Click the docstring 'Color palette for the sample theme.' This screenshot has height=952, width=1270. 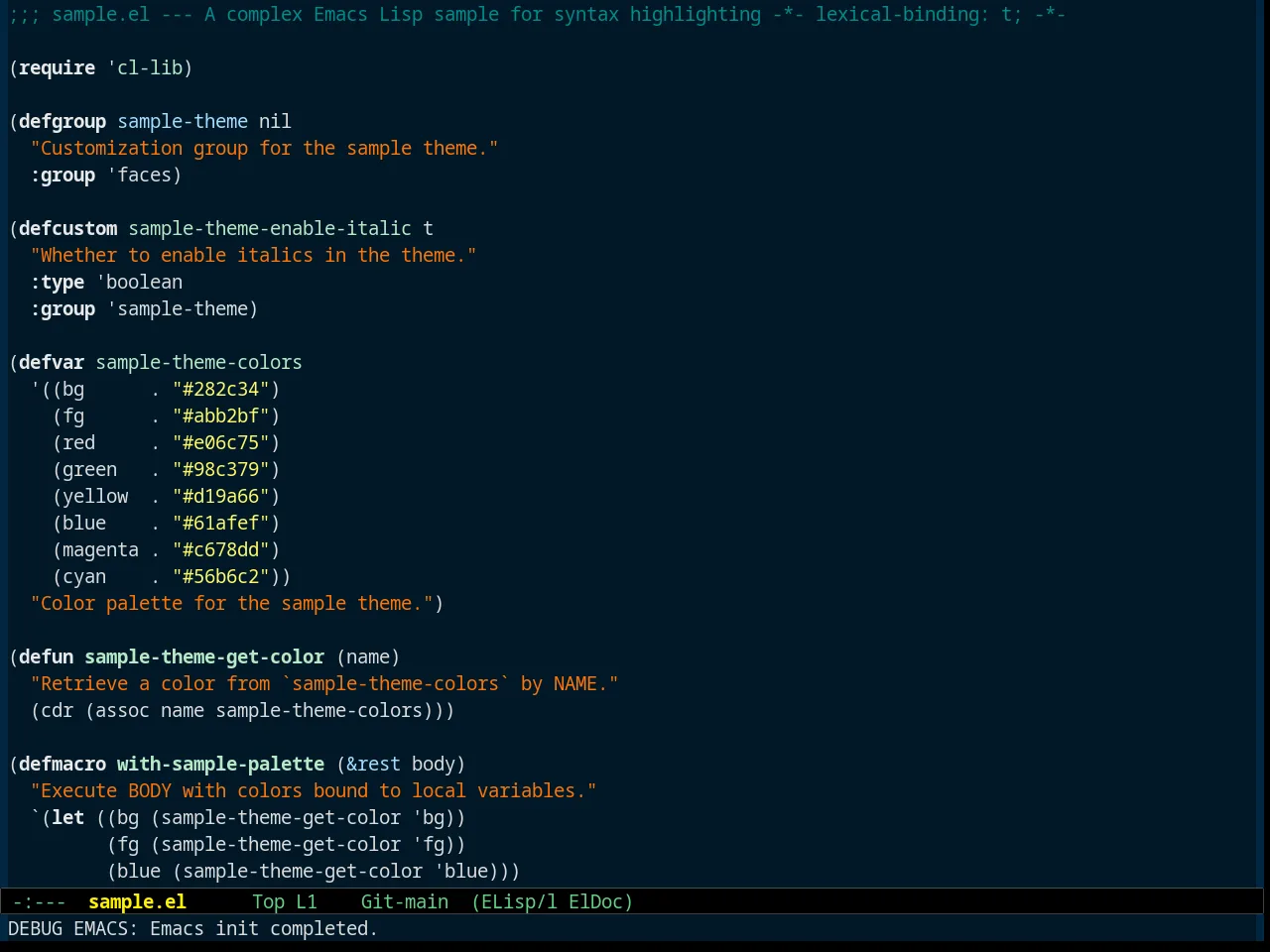[231, 603]
